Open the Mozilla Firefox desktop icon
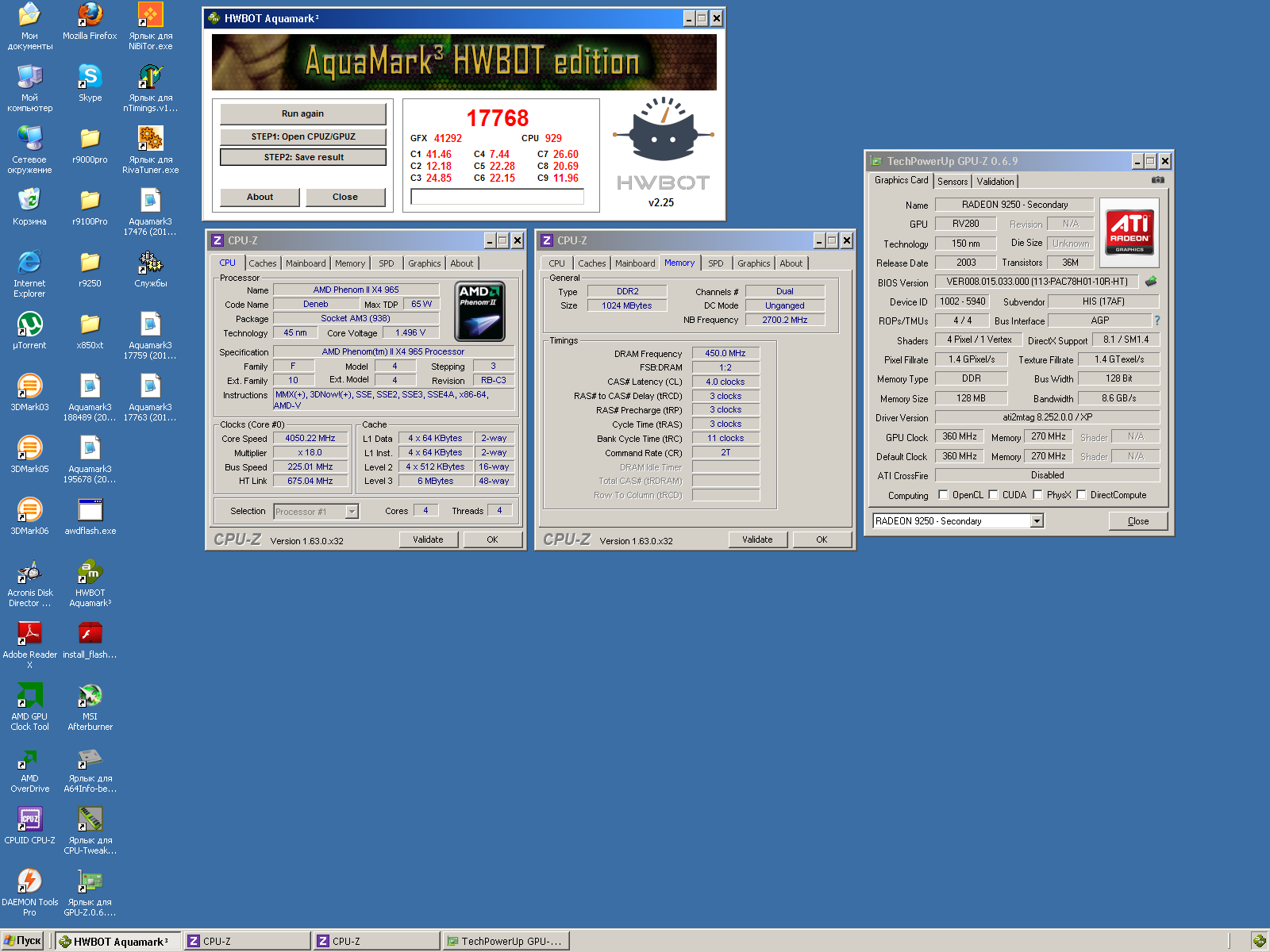 coord(90,22)
